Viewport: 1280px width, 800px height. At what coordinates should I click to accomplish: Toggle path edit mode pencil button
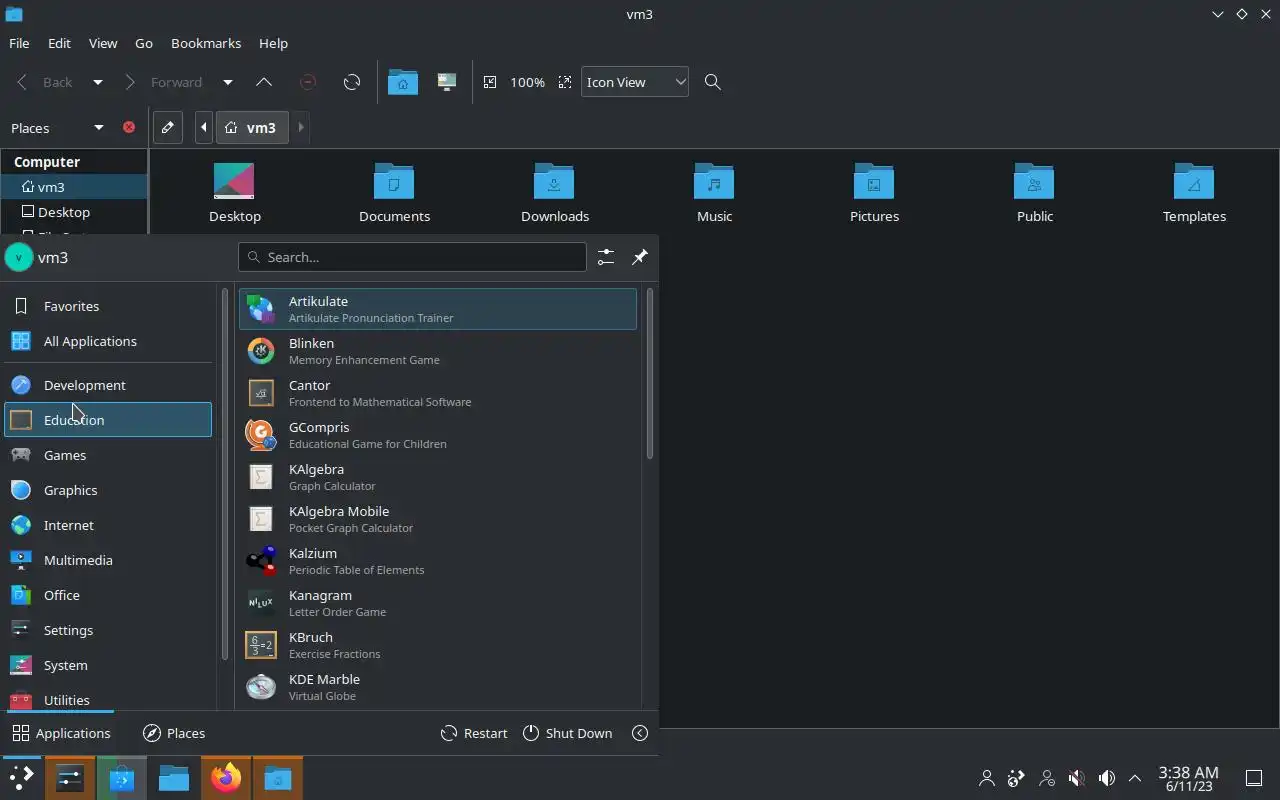point(168,127)
